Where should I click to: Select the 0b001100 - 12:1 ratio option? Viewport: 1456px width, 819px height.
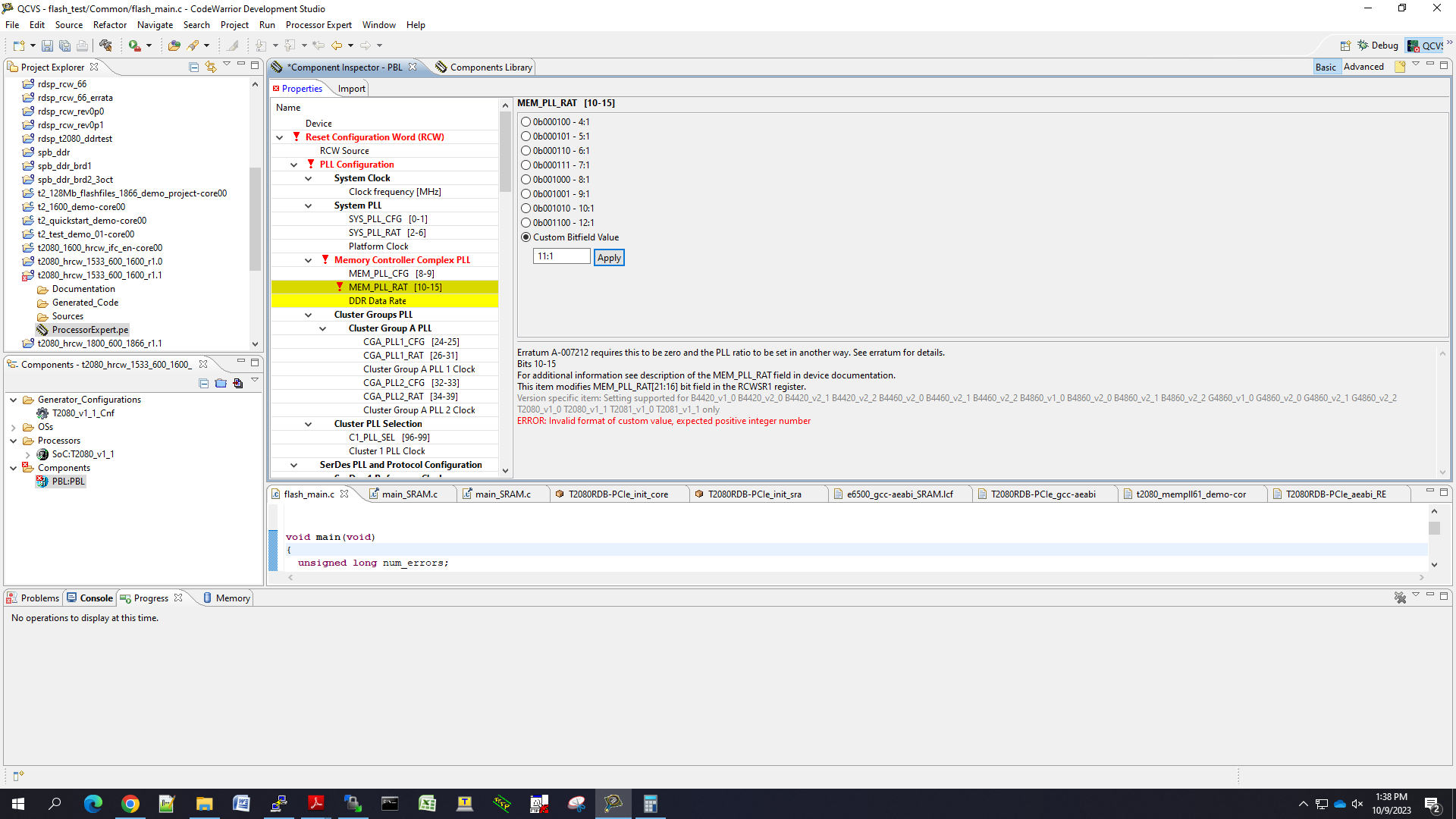[526, 223]
